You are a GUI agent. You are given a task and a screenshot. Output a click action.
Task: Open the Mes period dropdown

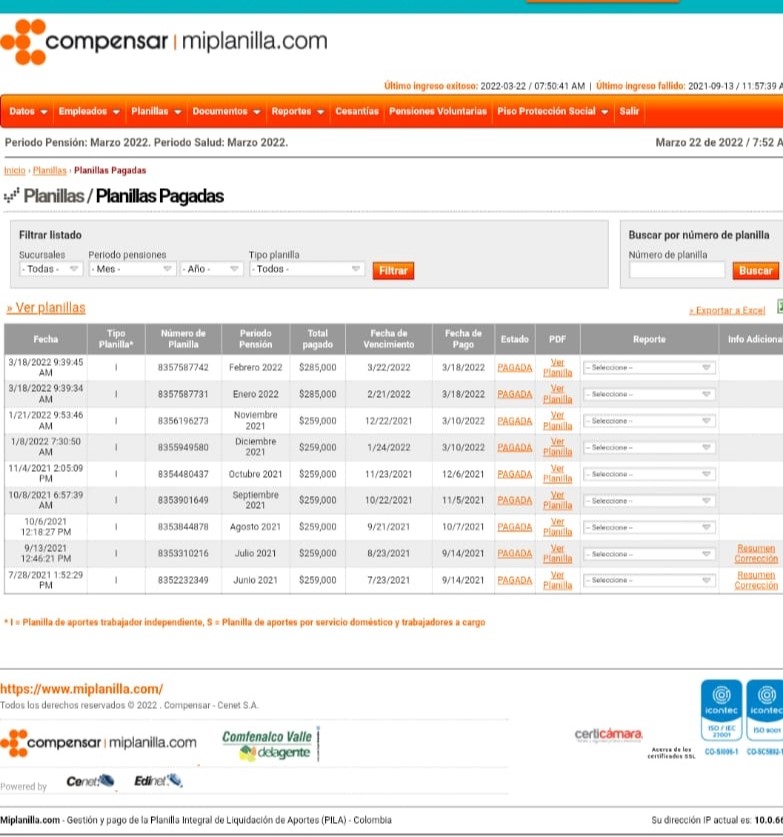(x=132, y=269)
